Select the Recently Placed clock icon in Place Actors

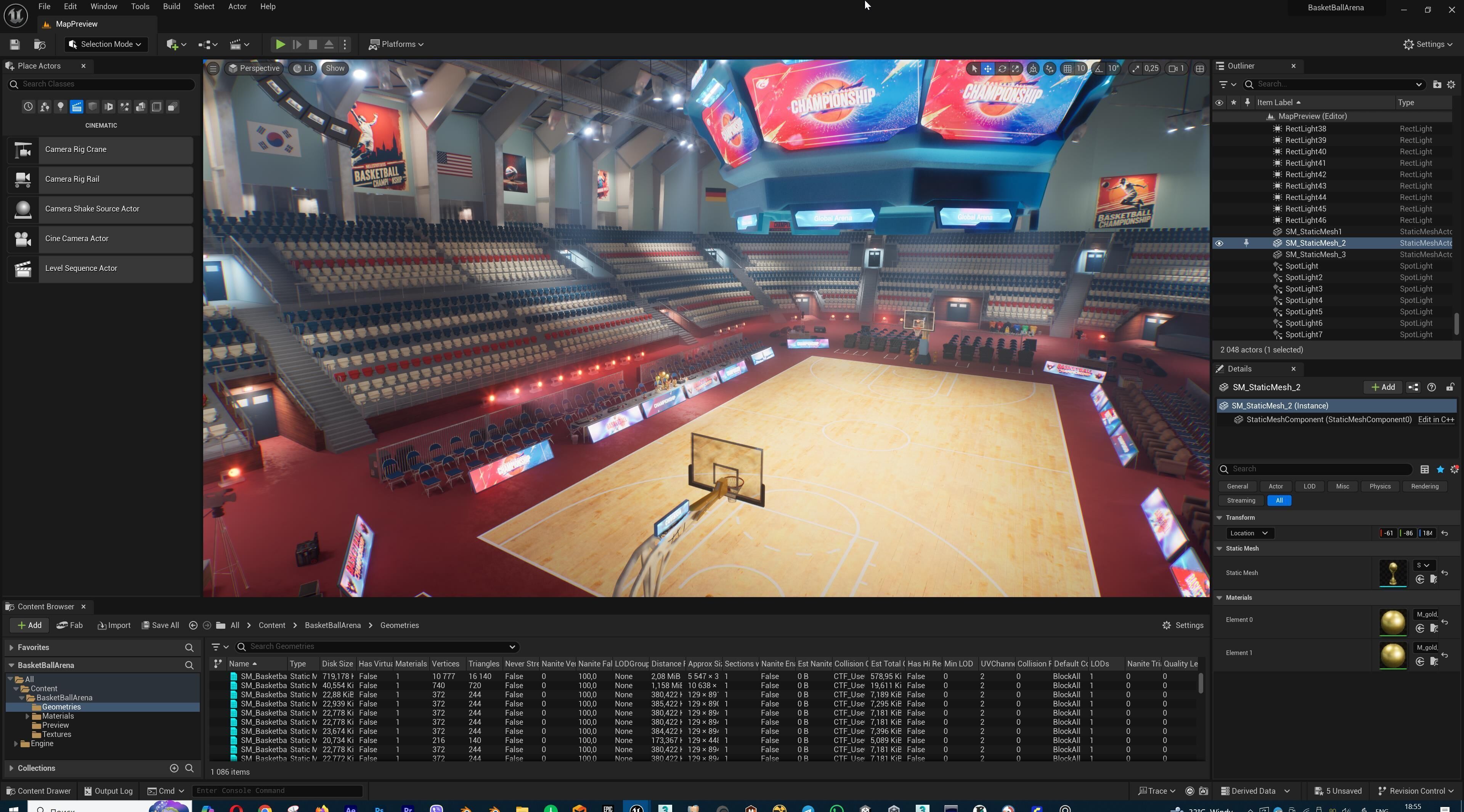tap(28, 107)
